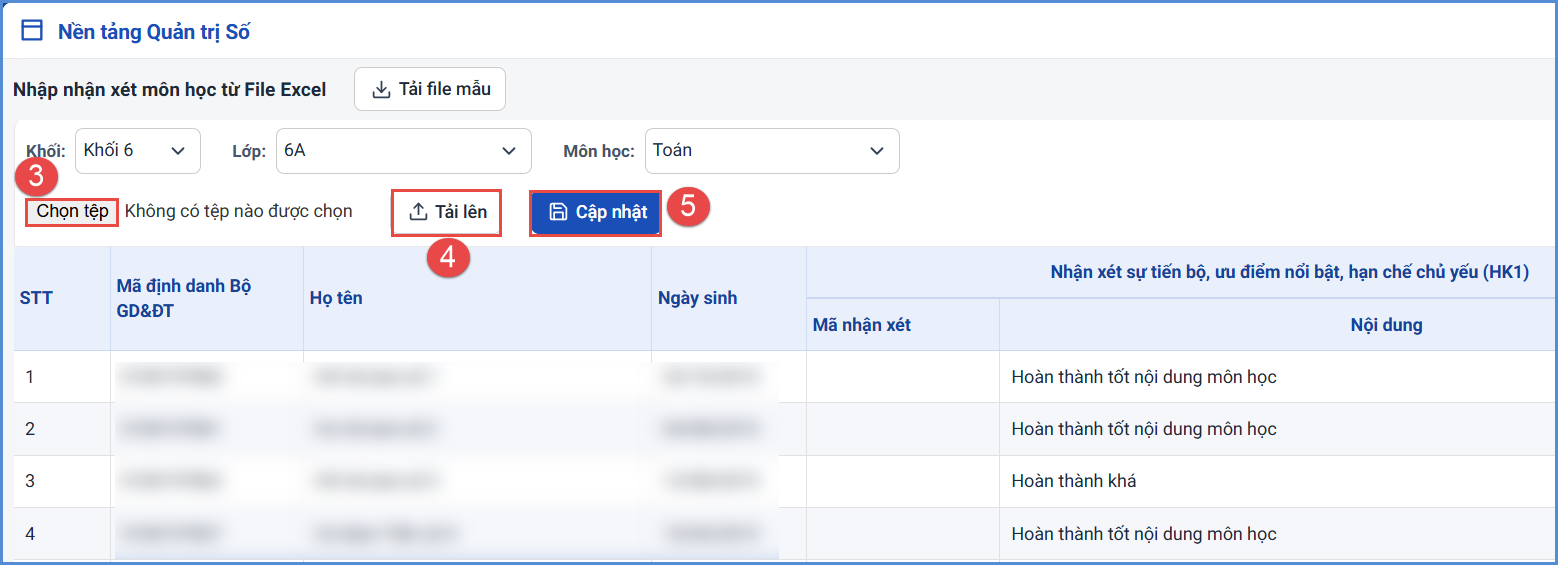This screenshot has height=565, width=1558.
Task: Select row number 4 in STT column
Action: (x=30, y=534)
